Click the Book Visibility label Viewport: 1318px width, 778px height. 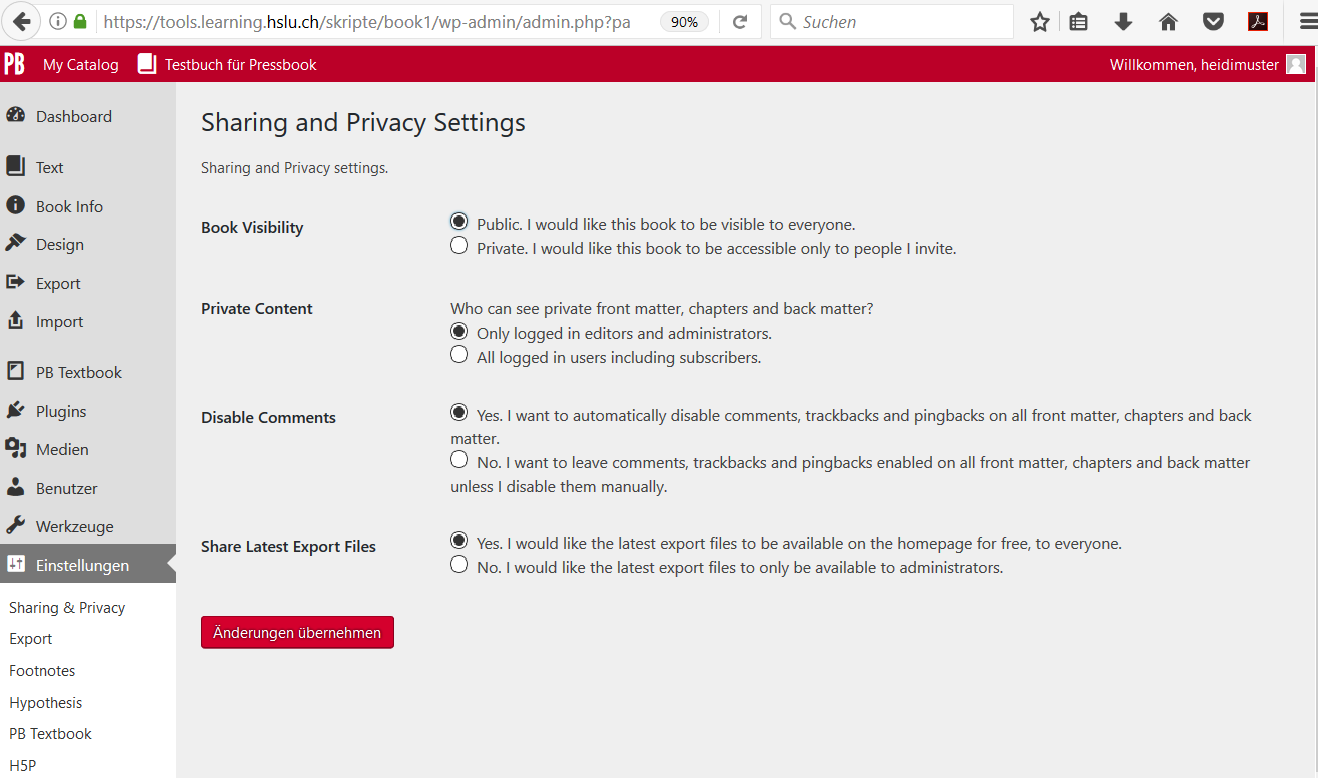(252, 227)
